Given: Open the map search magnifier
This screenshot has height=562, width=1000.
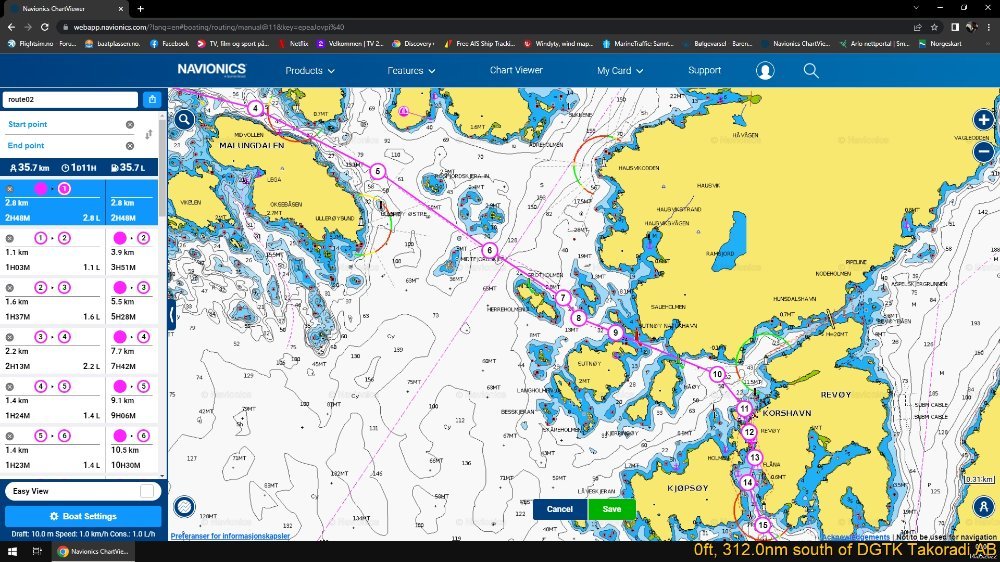Looking at the screenshot, I should coord(184,119).
